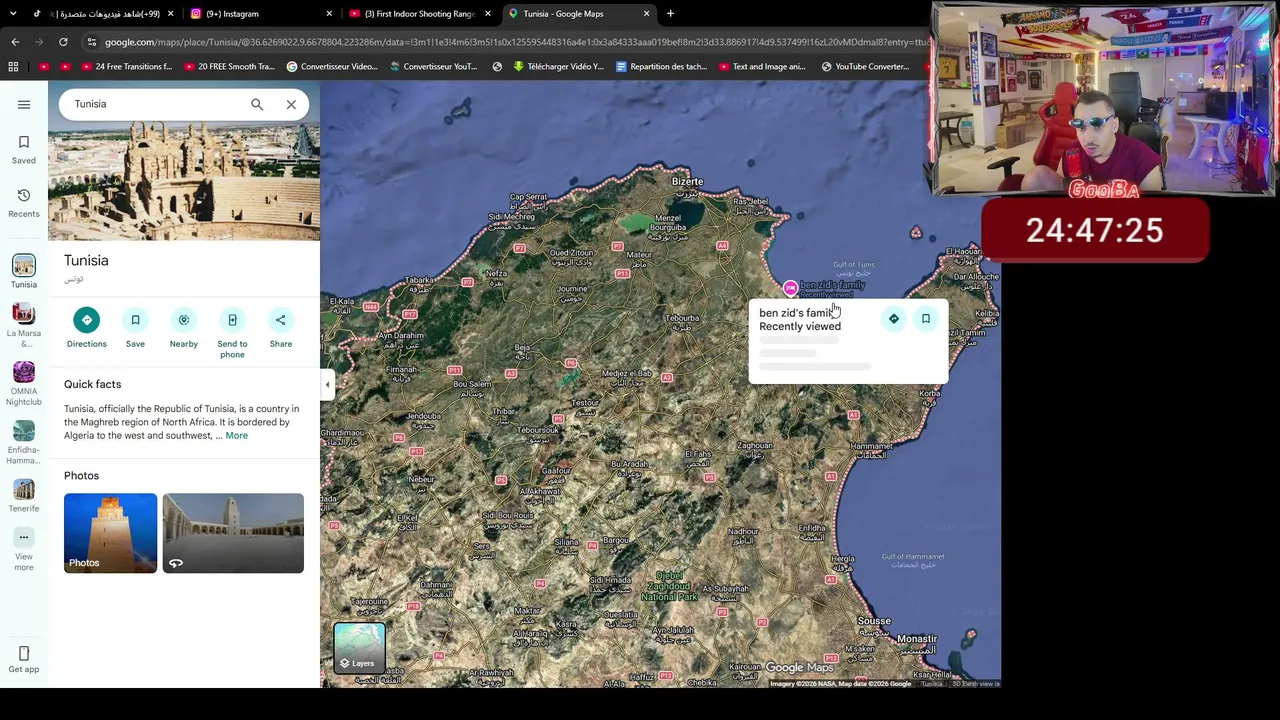Click ben zid's family title in popup
Screen dimensions: 1280x720
(x=797, y=313)
